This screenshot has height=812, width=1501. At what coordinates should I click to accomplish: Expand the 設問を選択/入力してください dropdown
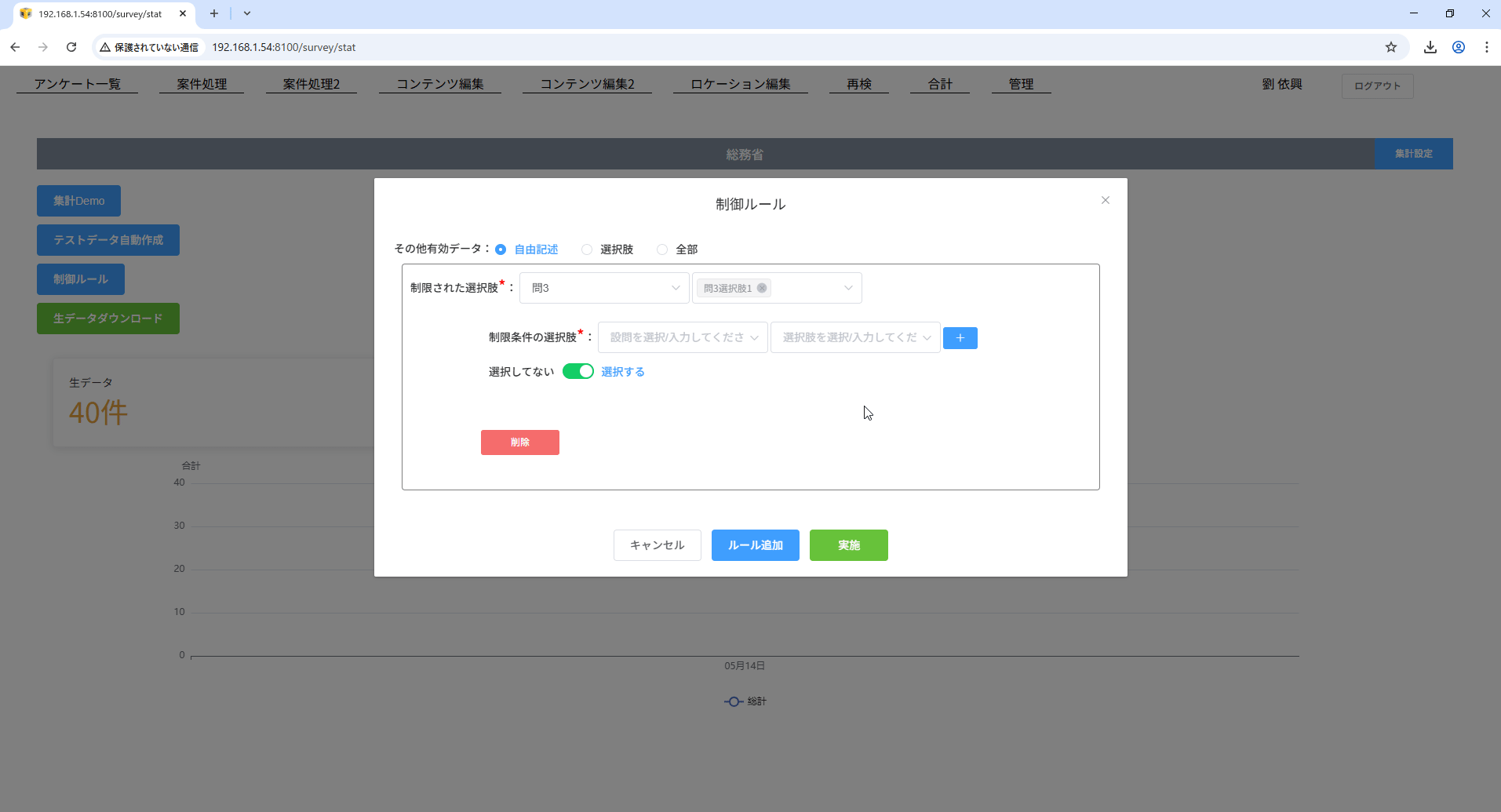point(681,337)
